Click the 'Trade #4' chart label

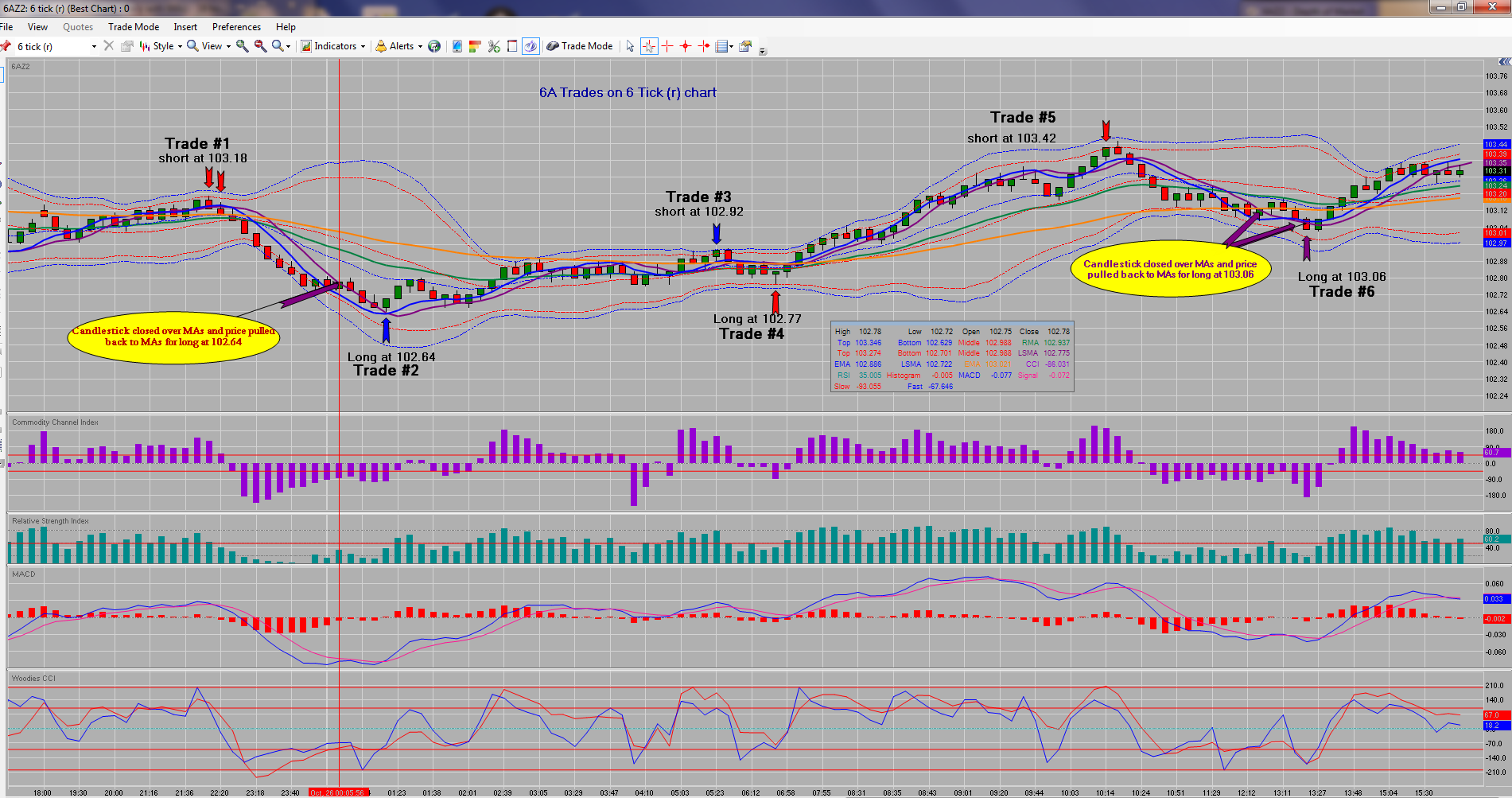752,333
